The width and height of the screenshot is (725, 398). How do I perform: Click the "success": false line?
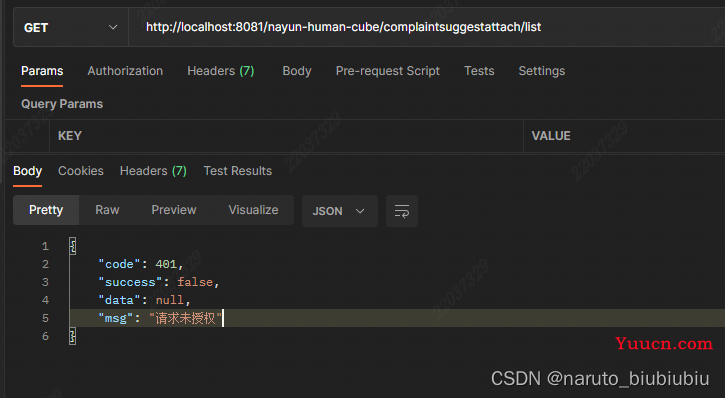pyautogui.click(x=158, y=282)
